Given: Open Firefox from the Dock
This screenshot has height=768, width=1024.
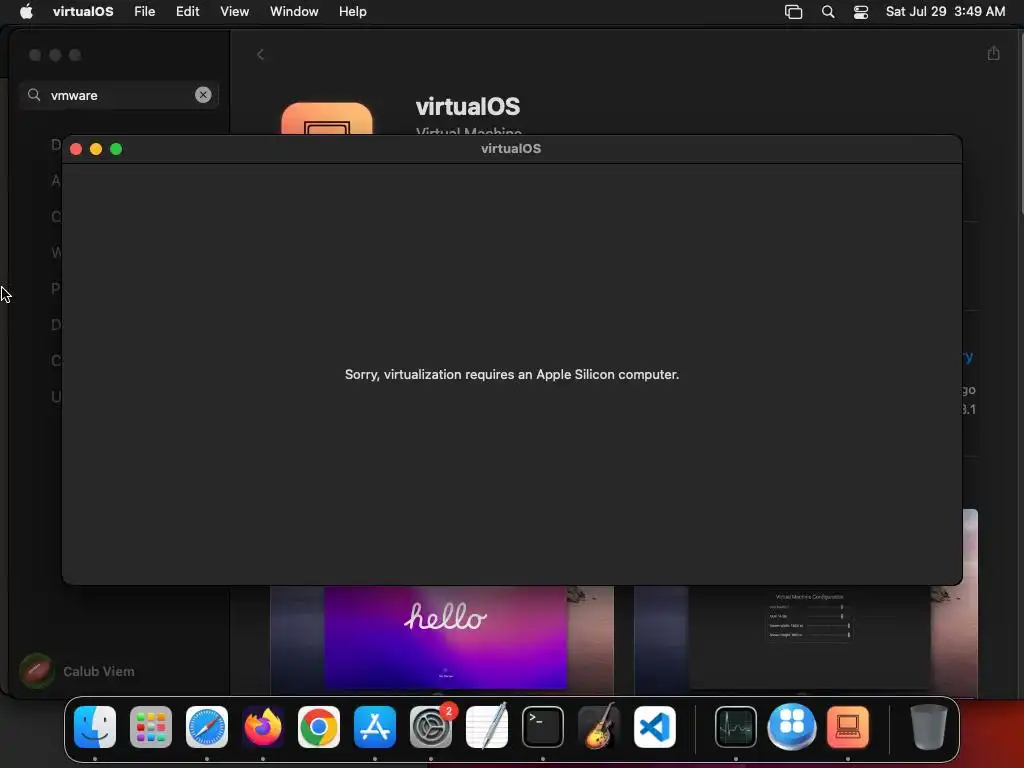Looking at the screenshot, I should tap(263, 727).
